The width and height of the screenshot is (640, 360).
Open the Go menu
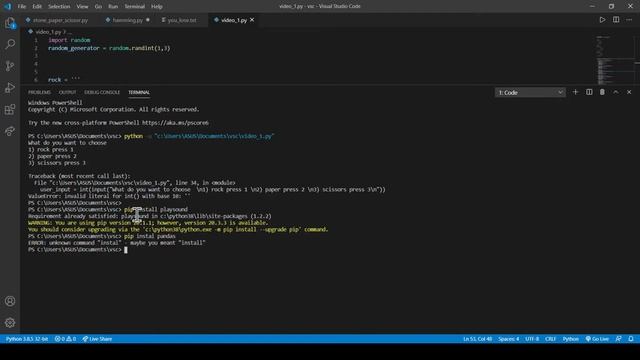tap(98, 6)
